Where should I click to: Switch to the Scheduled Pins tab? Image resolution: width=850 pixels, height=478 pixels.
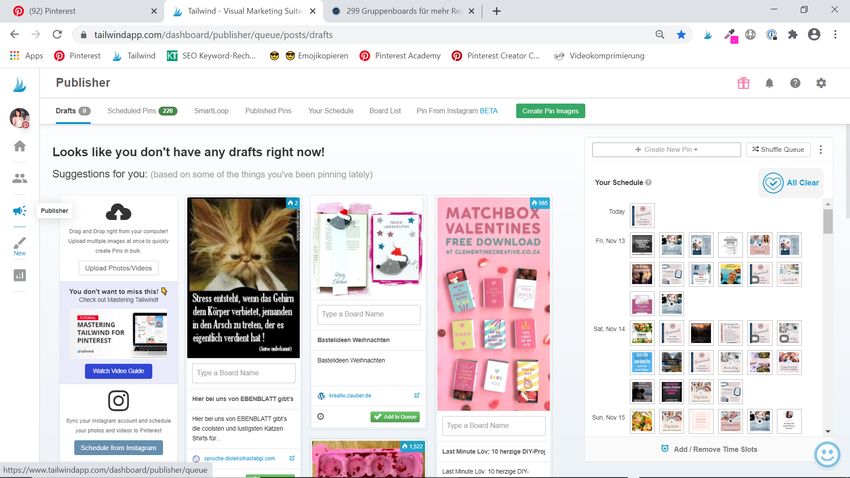pos(141,111)
